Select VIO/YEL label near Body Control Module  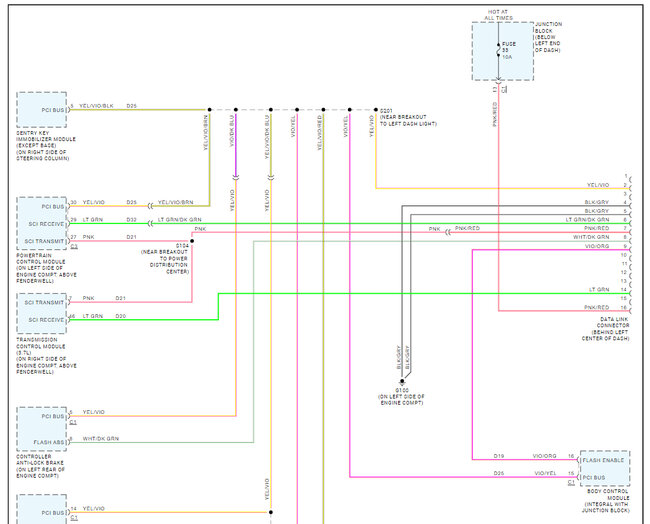point(545,473)
